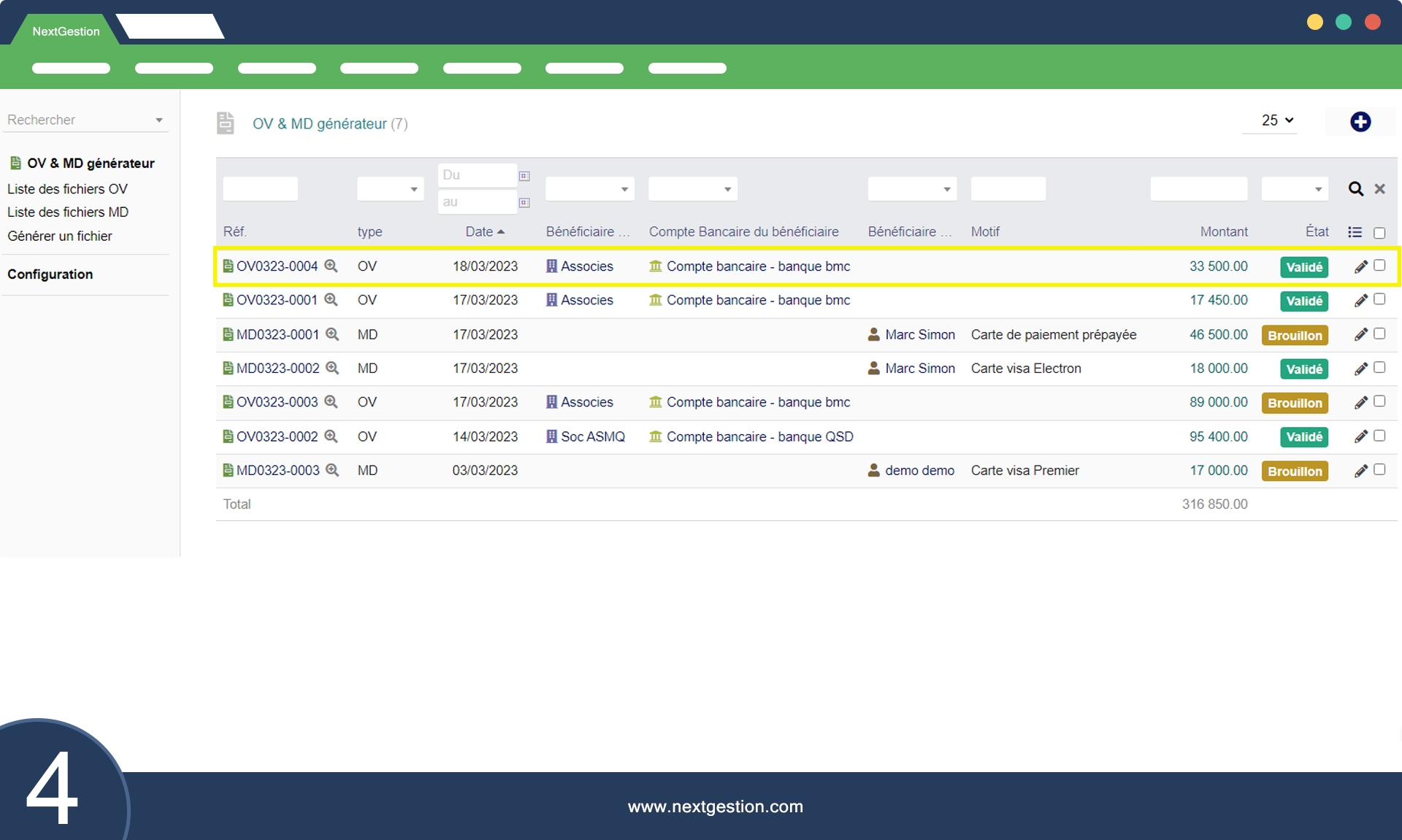Preview OV0323-0004 with its zoom icon
Viewport: 1402px width, 840px height.
[x=331, y=266]
